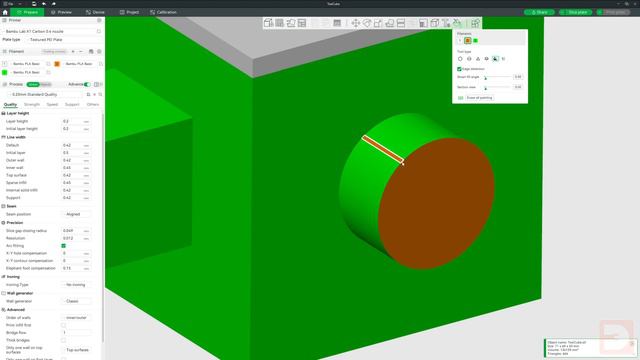
Task: Adjust the Section view slider
Action: (497, 87)
